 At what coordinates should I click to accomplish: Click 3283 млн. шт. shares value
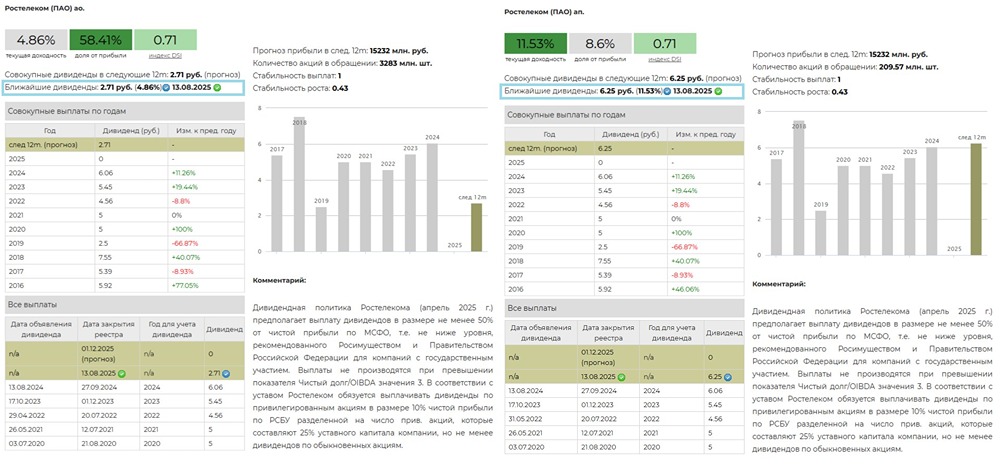pyautogui.click(x=405, y=63)
